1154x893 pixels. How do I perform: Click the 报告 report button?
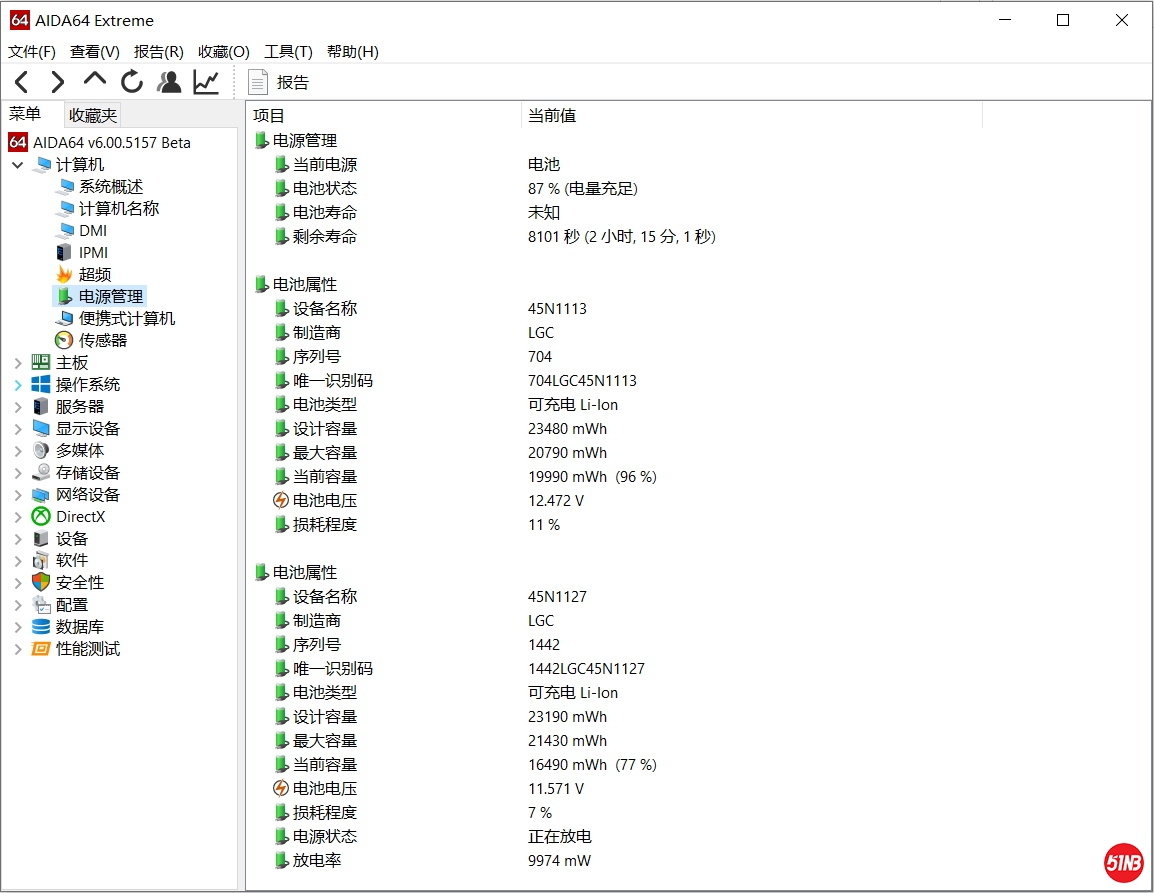point(279,83)
